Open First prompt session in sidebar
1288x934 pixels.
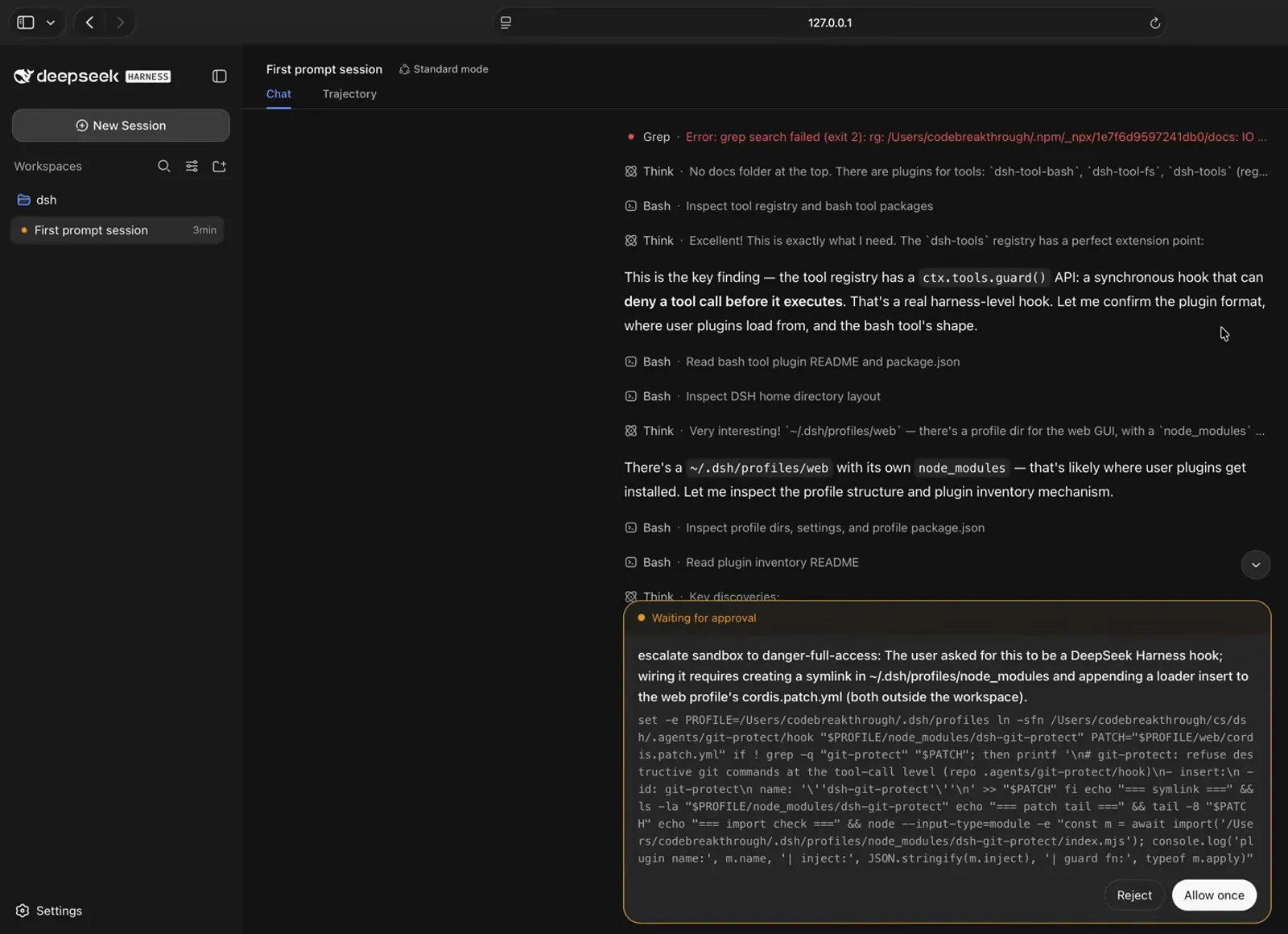pos(118,230)
